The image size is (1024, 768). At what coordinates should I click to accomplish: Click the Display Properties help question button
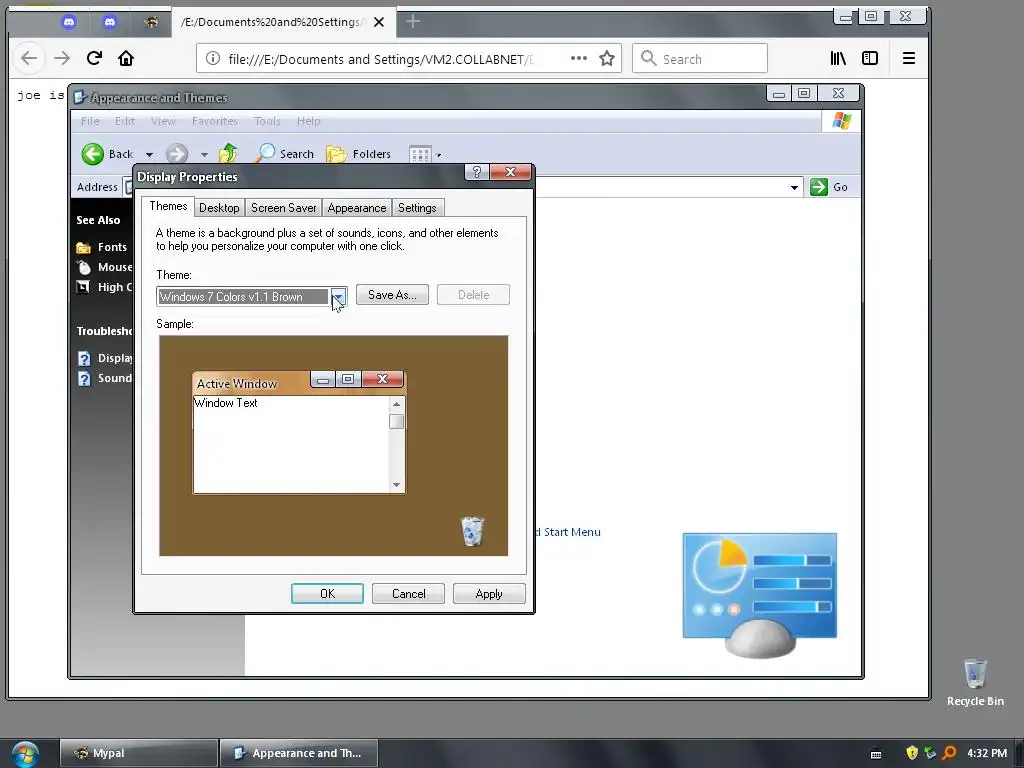477,172
